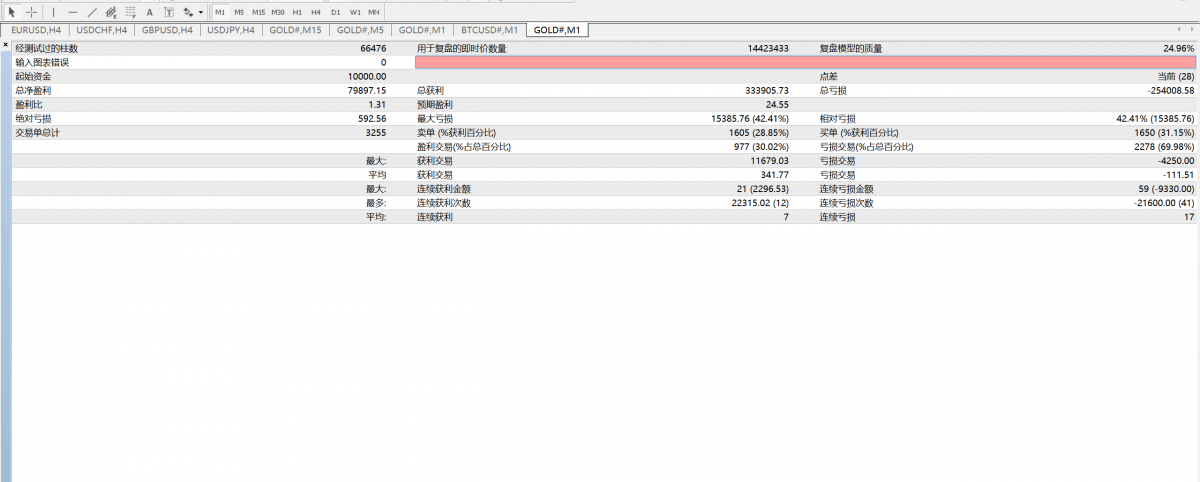Activate the crosshair tool
This screenshot has height=482, width=1200.
pyautogui.click(x=31, y=12)
